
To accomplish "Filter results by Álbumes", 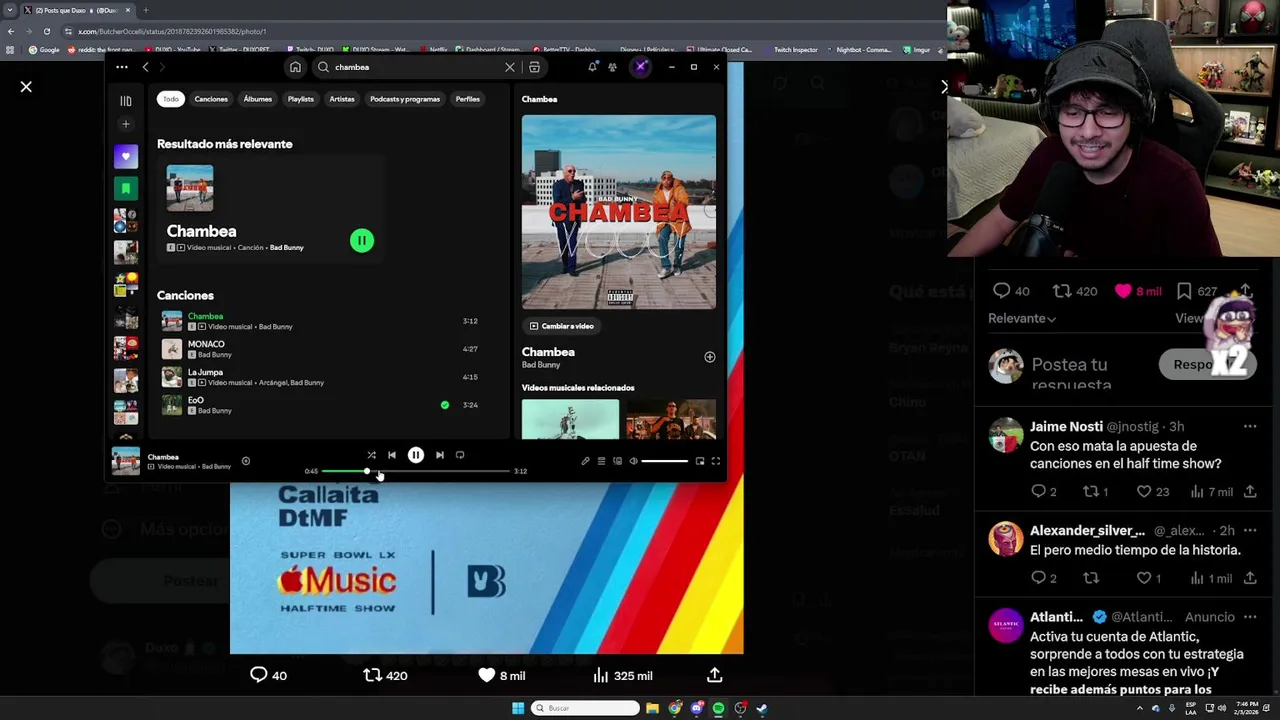I will pos(258,99).
